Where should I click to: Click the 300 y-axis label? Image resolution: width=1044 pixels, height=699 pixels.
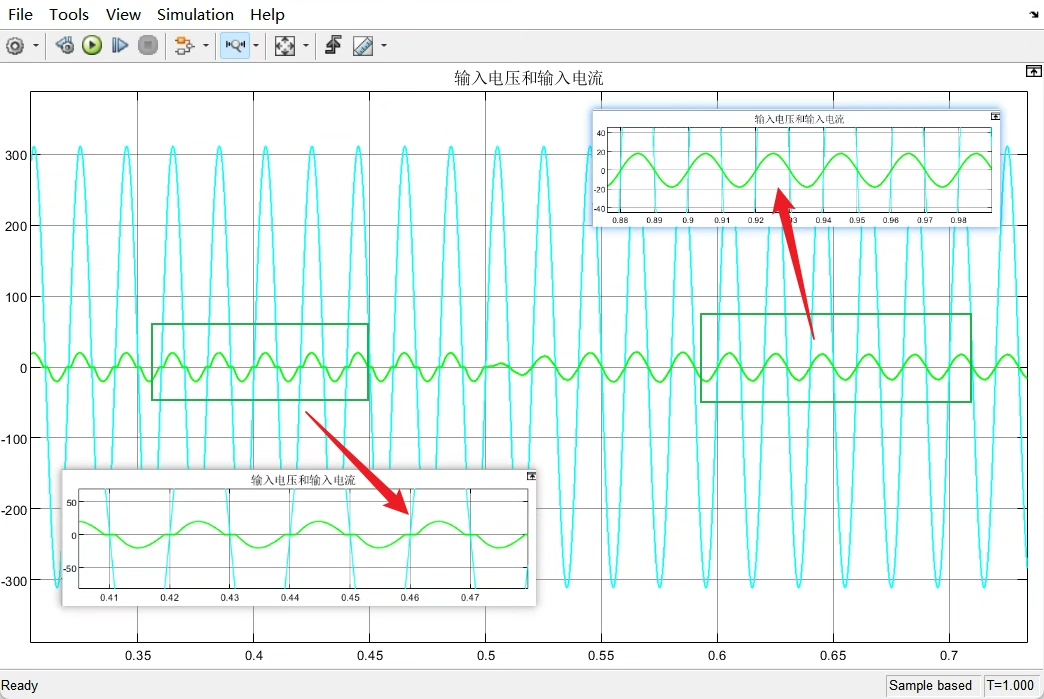pos(16,156)
